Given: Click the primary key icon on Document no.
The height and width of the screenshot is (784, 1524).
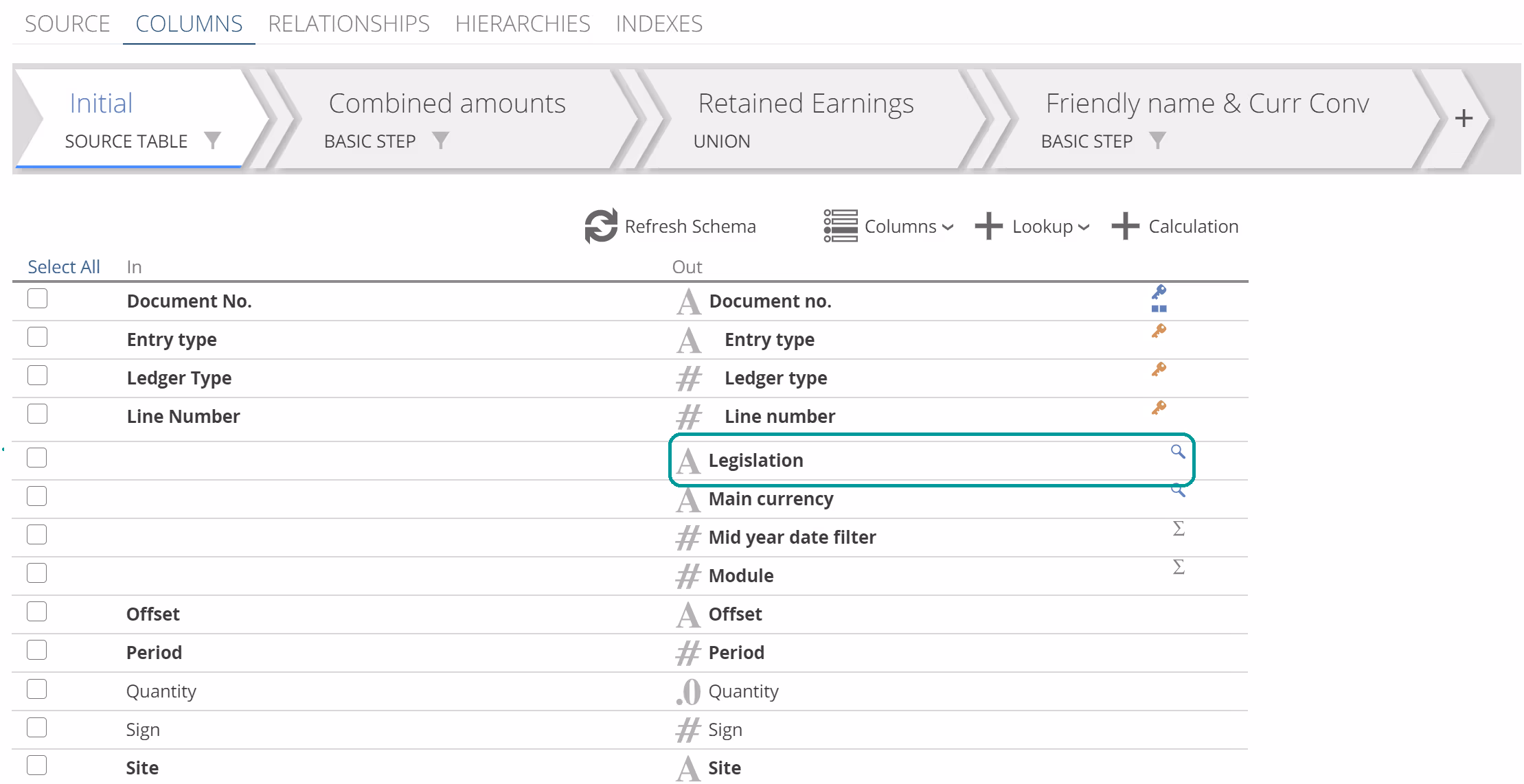Looking at the screenshot, I should (1159, 293).
